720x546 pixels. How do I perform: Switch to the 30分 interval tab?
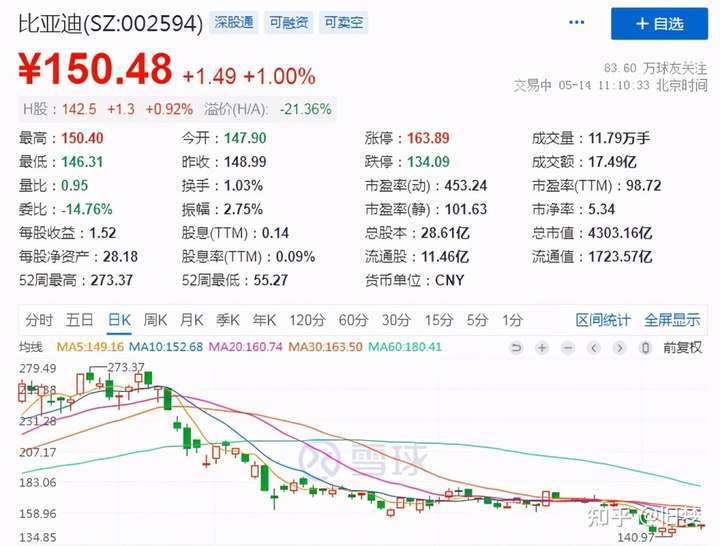(x=396, y=320)
